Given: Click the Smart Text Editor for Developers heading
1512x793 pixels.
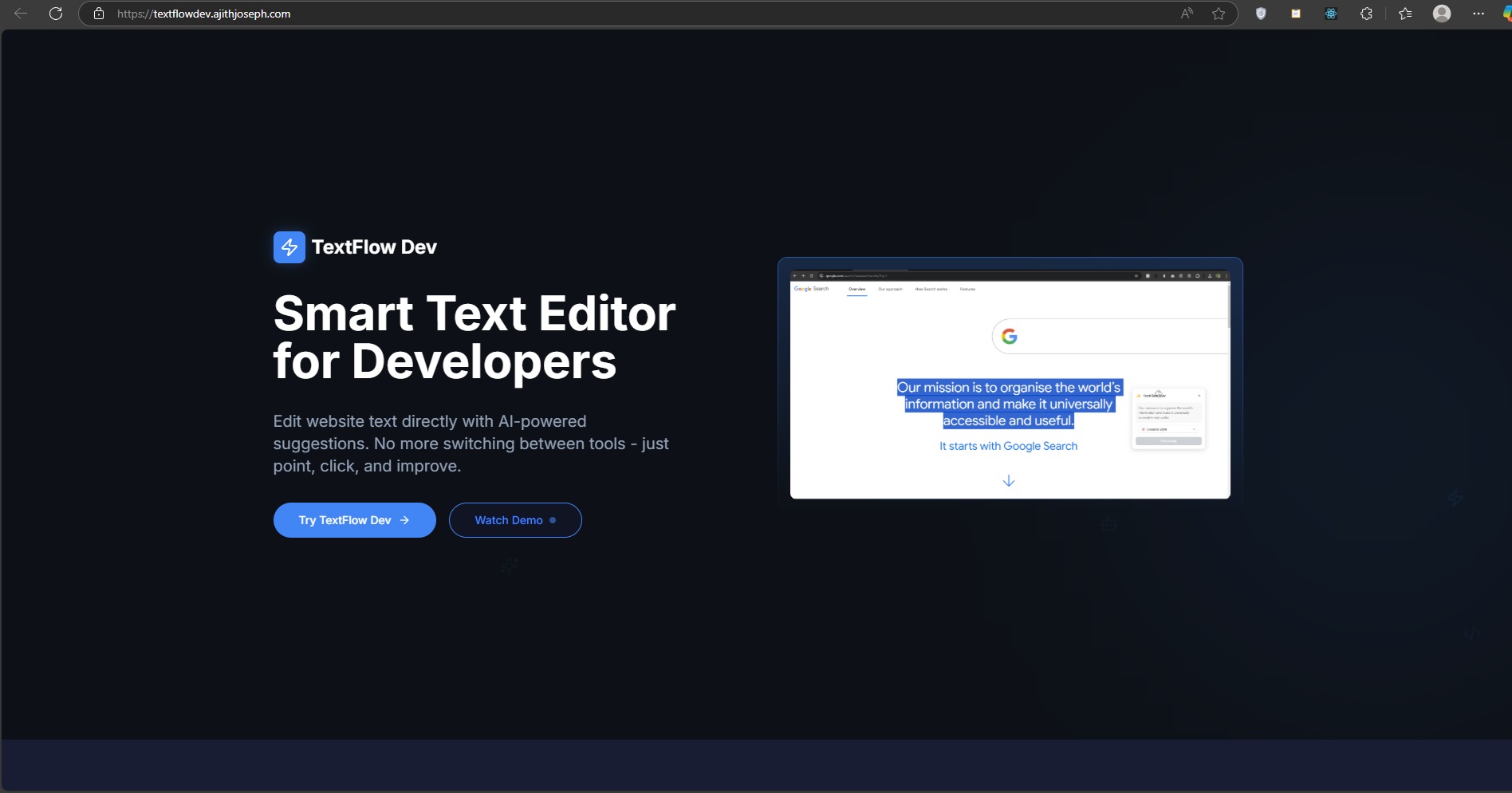Looking at the screenshot, I should (x=474, y=337).
